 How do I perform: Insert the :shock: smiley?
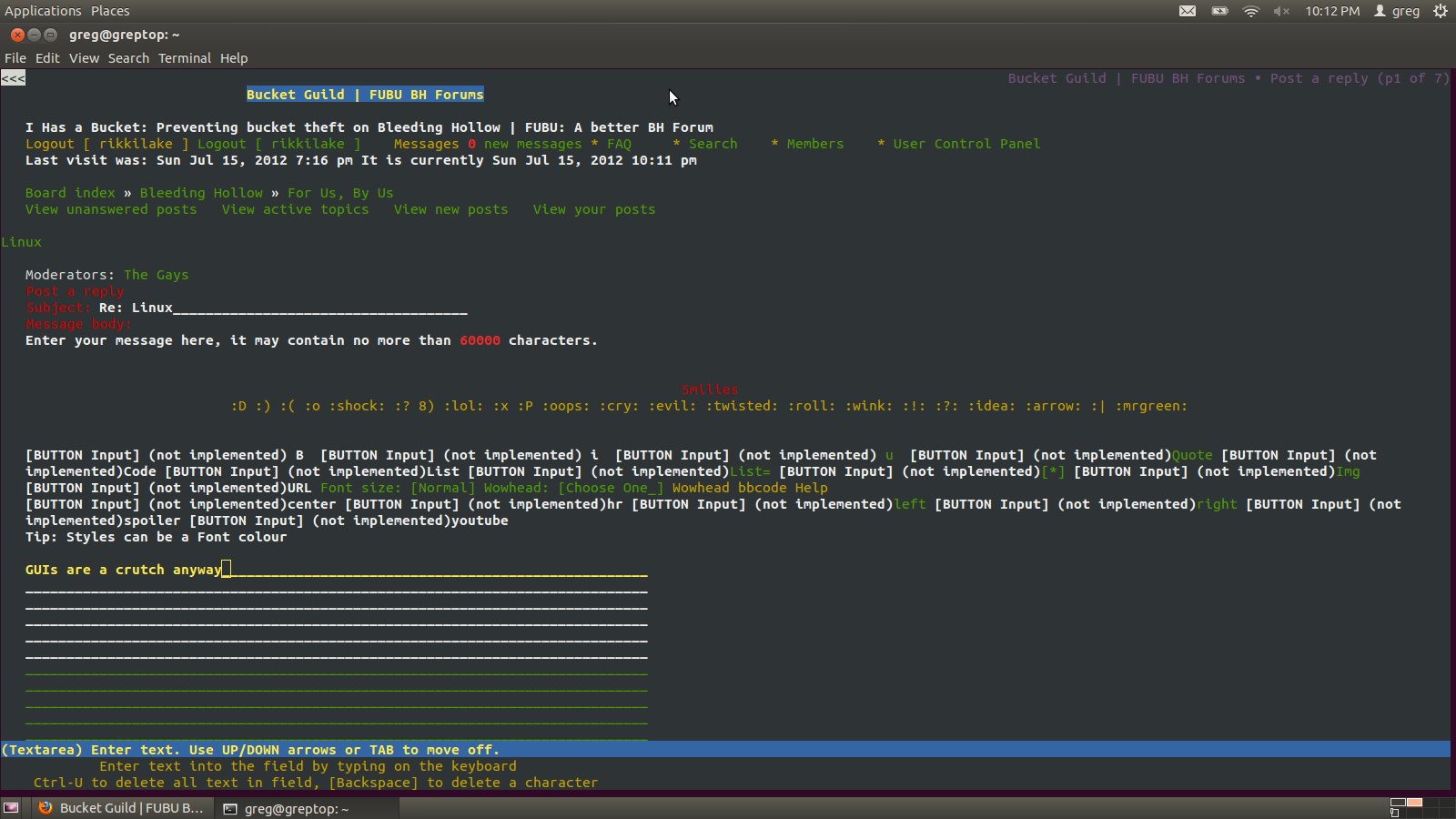pyautogui.click(x=357, y=406)
